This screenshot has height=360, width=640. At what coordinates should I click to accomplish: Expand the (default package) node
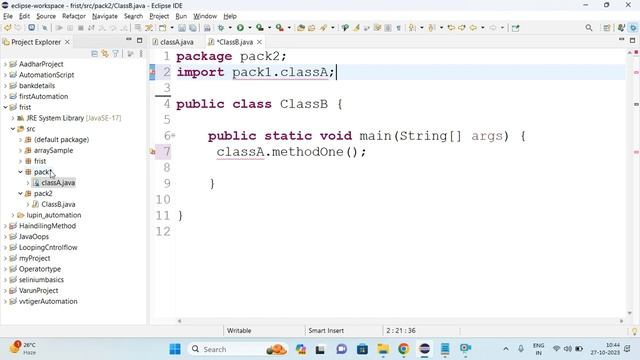(x=20, y=140)
